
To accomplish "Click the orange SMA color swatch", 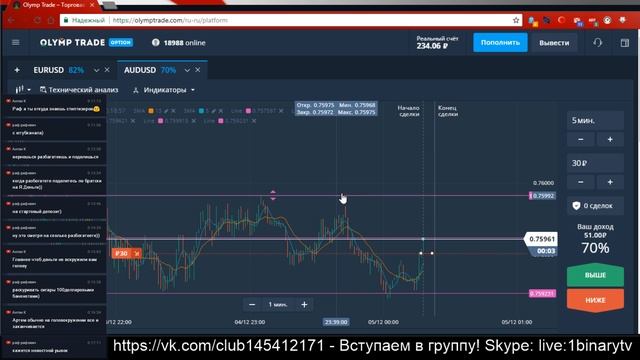I will (151, 111).
